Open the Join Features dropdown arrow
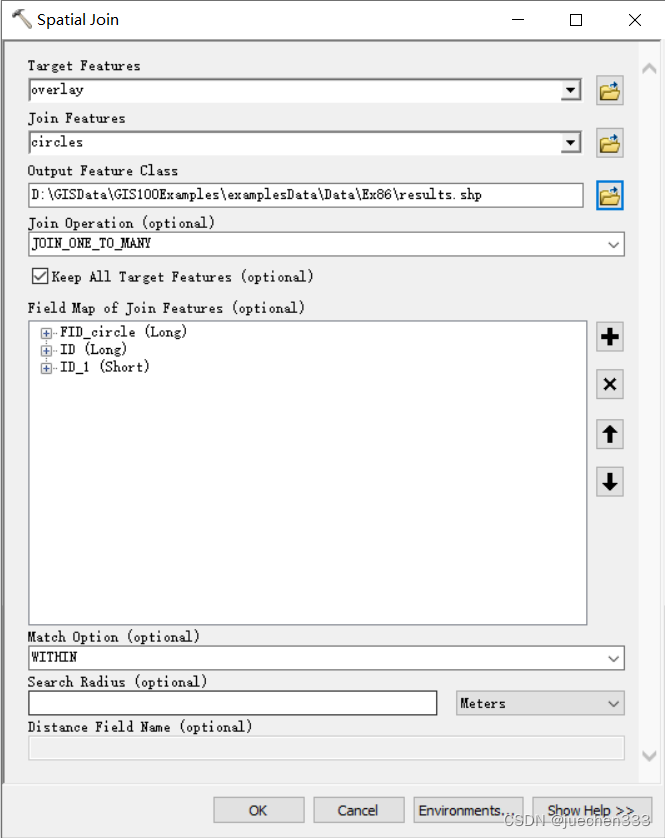 tap(571, 142)
